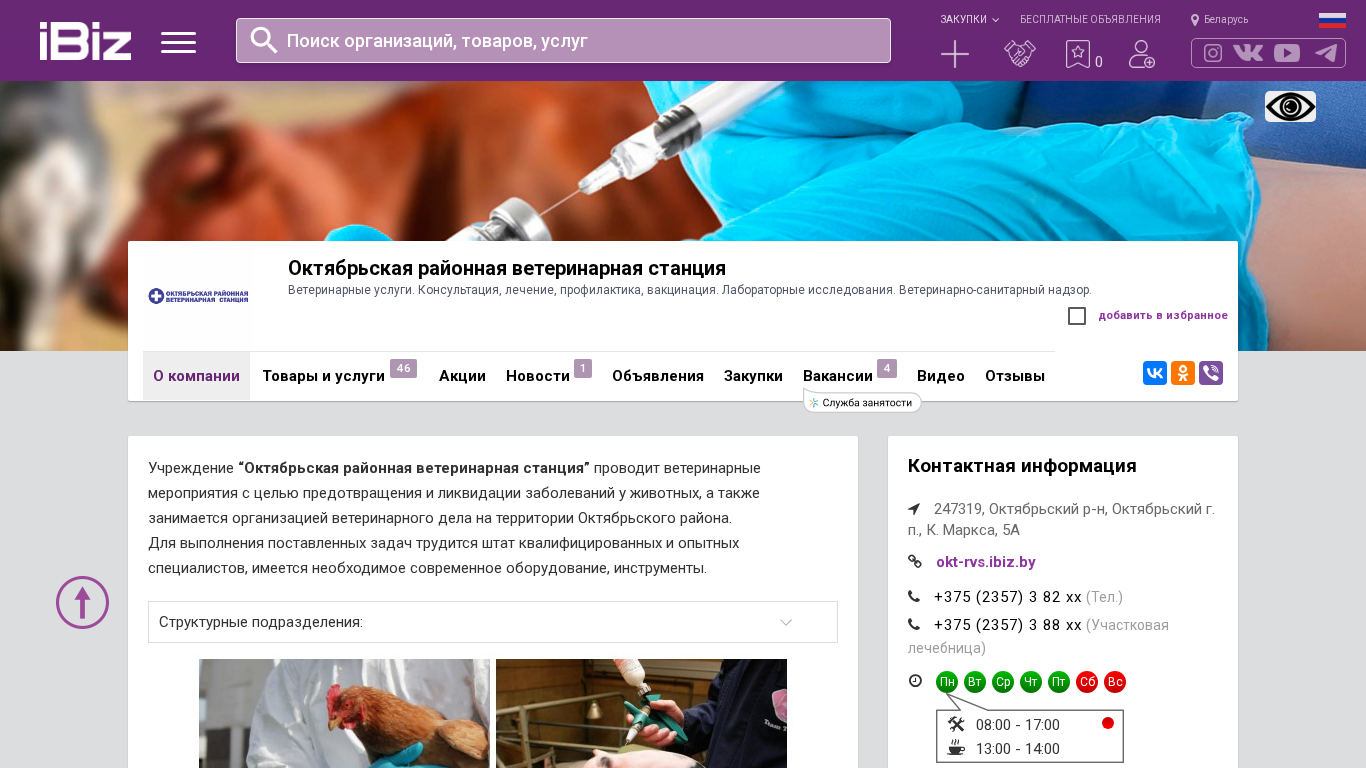Screen dimensions: 1366x768
Task: Open the hamburger menu icon
Action: [x=178, y=42]
